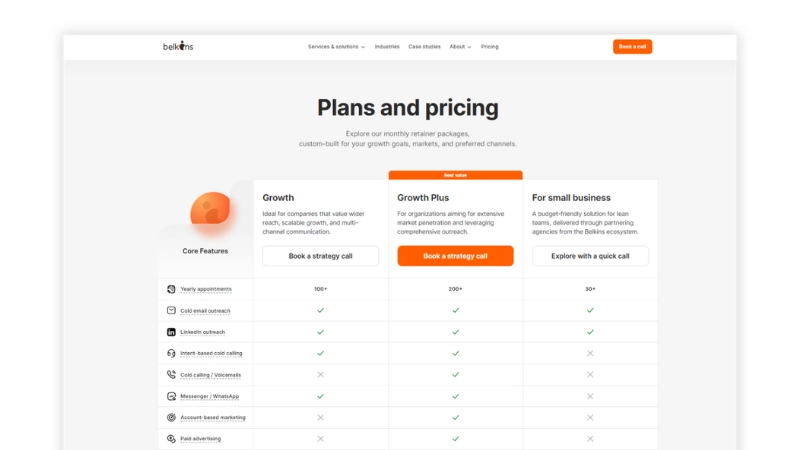This screenshot has height=450, width=800.
Task: Click the Account-based marketing target icon
Action: coord(171,417)
